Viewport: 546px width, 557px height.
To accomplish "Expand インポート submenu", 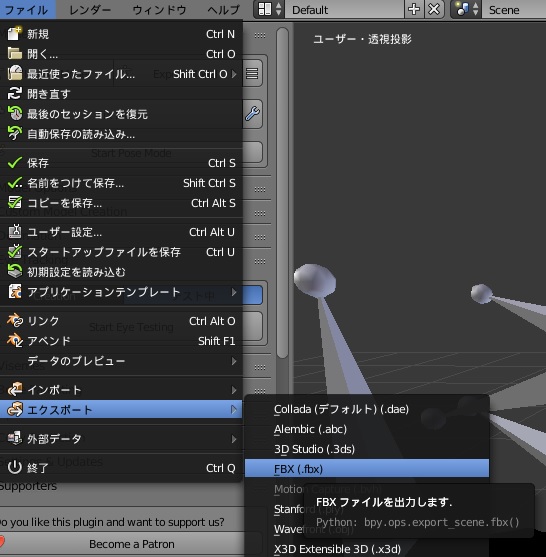I will coord(121,390).
